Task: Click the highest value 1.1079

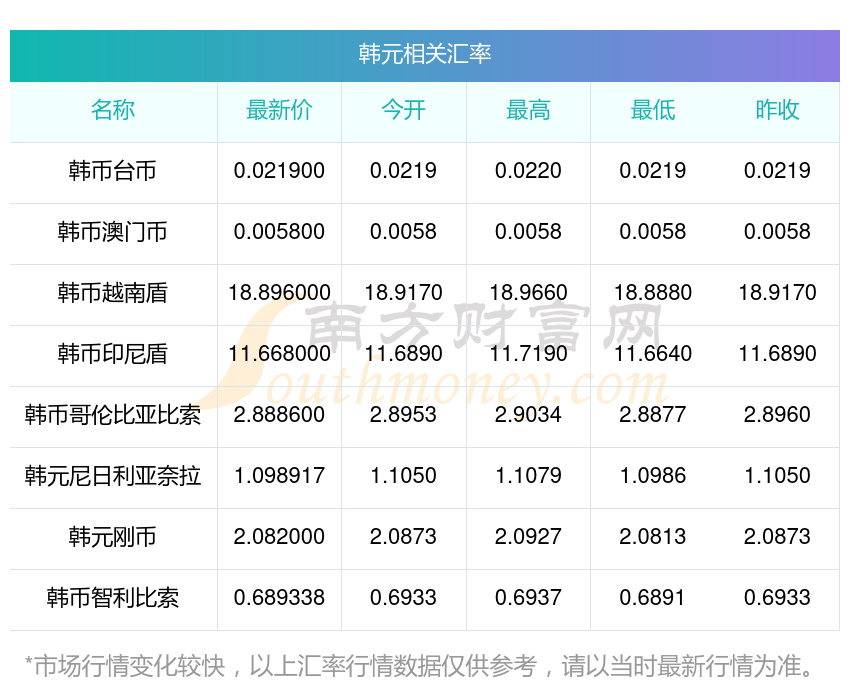Action: [x=528, y=476]
